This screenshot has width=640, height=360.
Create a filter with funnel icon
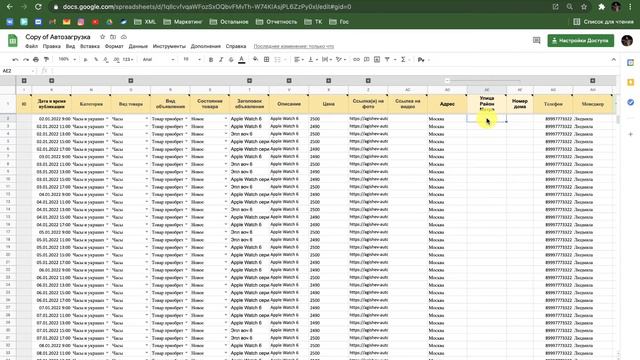coord(387,60)
